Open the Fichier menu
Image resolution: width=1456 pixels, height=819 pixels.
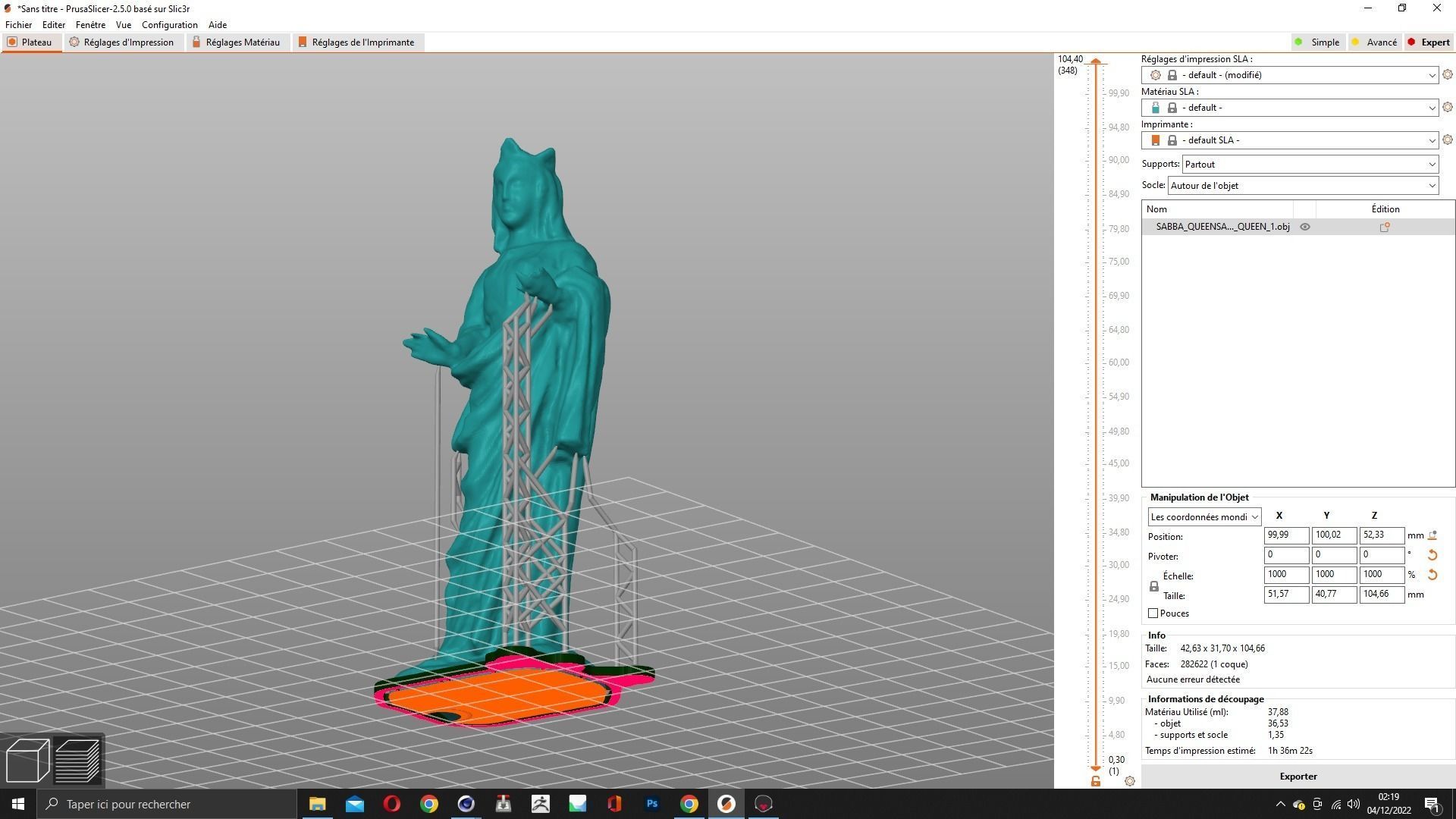click(x=19, y=25)
